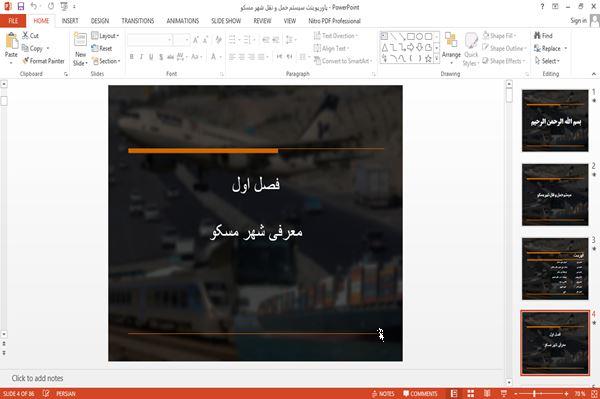Click the Replace button
The image size is (600, 399).
tap(550, 48)
